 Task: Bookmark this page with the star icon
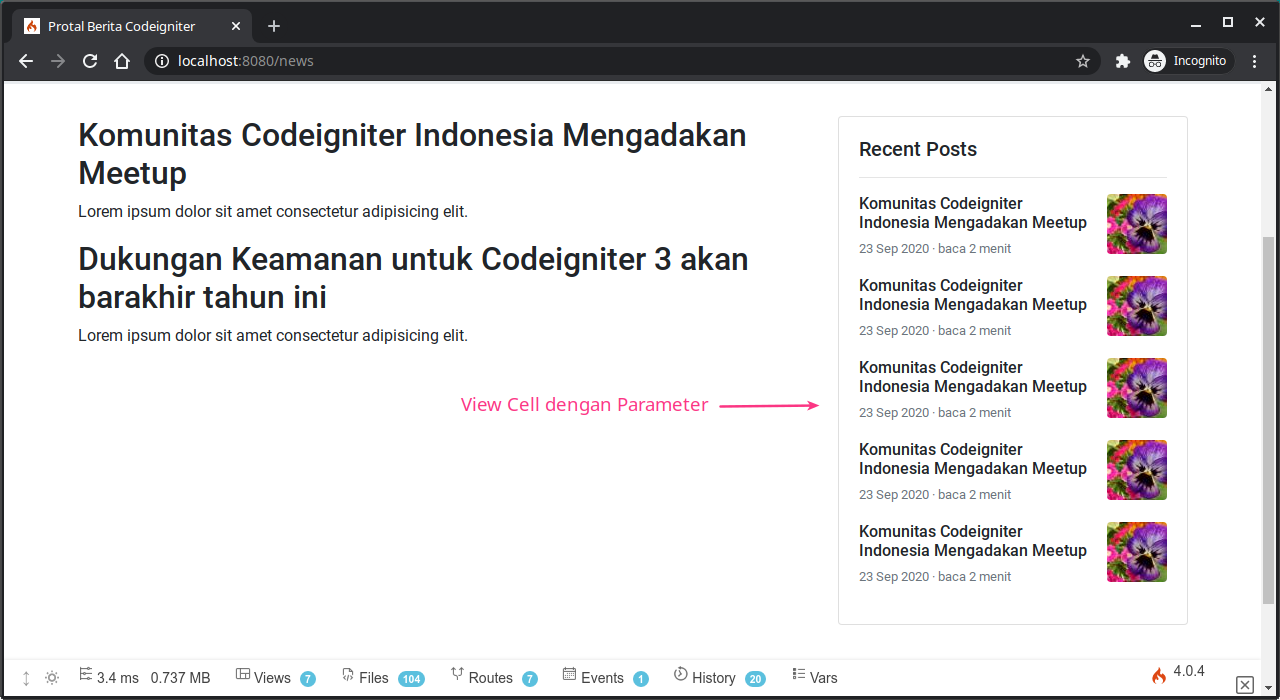(x=1083, y=61)
